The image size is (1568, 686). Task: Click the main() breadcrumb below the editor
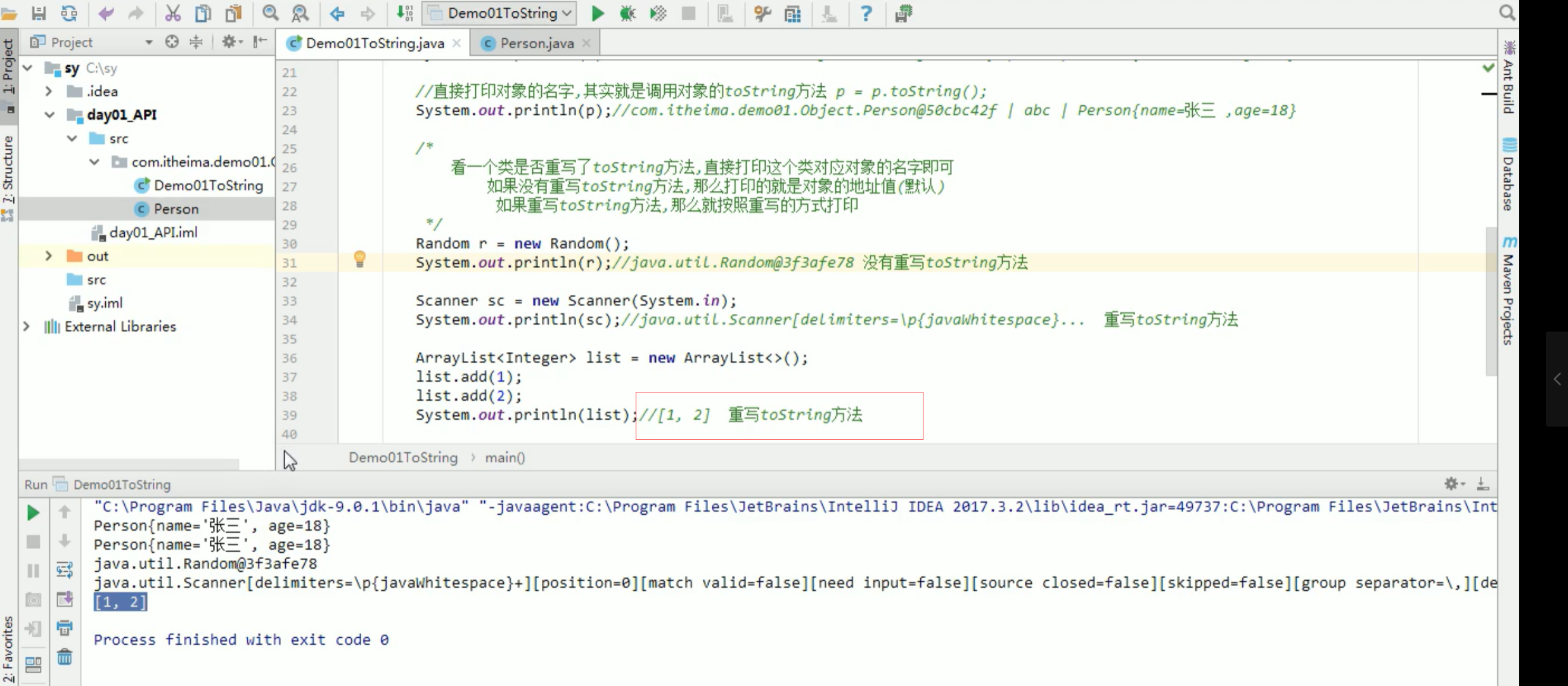504,458
